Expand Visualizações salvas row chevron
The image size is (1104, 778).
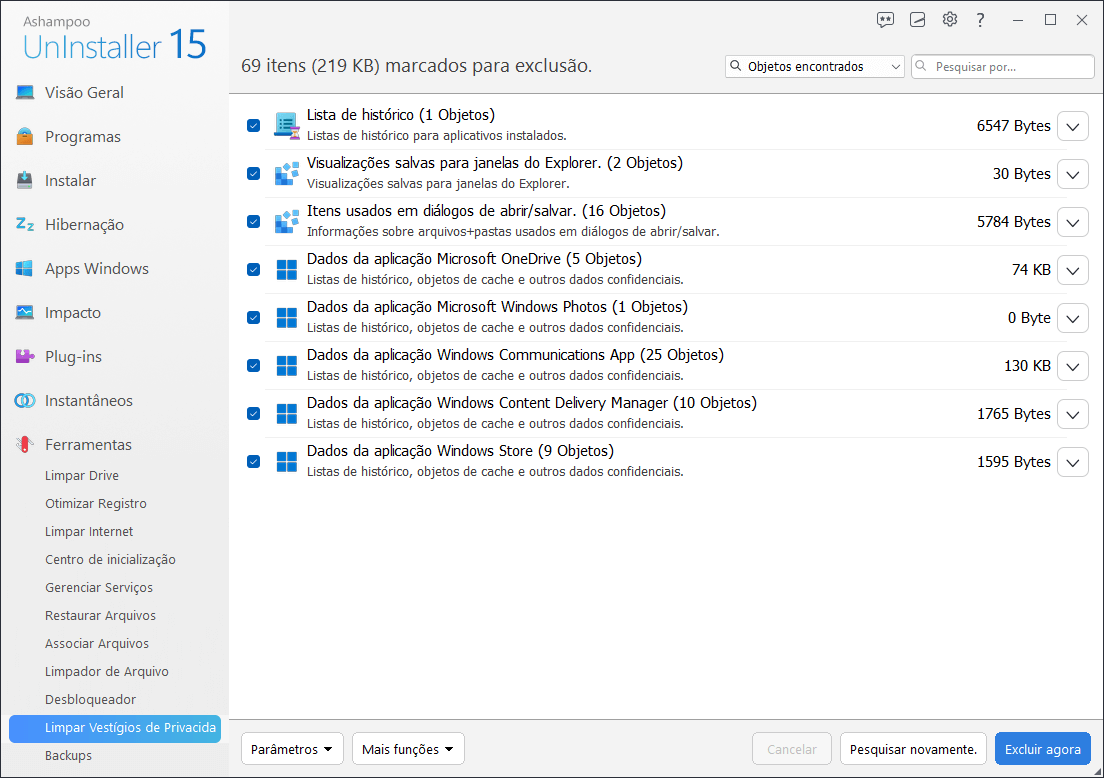coord(1072,175)
